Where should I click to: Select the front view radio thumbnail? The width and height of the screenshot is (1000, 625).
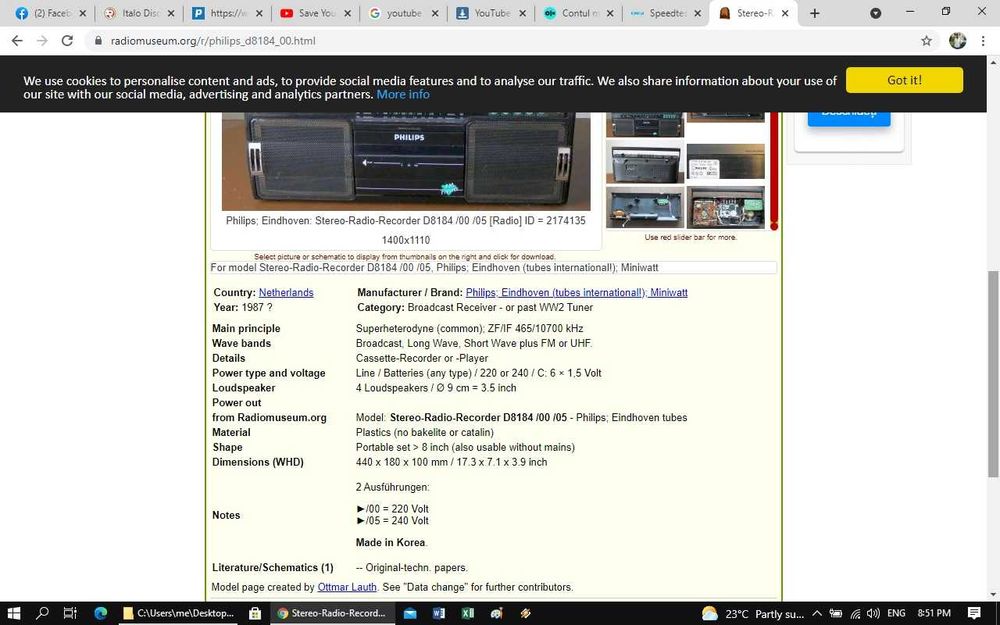coord(644,124)
